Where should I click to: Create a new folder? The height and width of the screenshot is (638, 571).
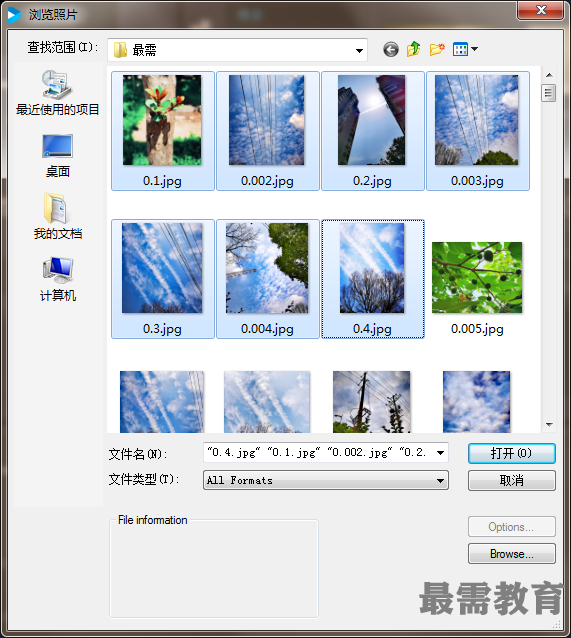(437, 49)
